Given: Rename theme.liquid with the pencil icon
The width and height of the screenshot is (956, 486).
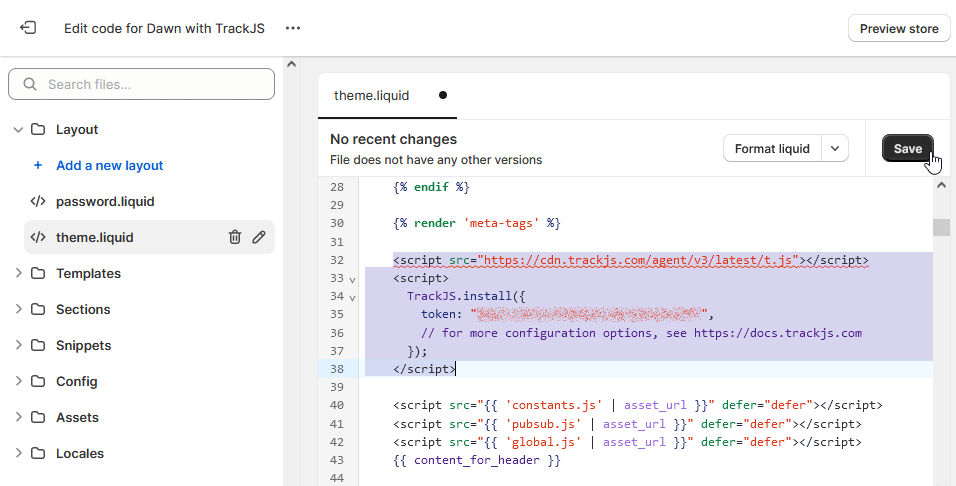Looking at the screenshot, I should point(259,237).
